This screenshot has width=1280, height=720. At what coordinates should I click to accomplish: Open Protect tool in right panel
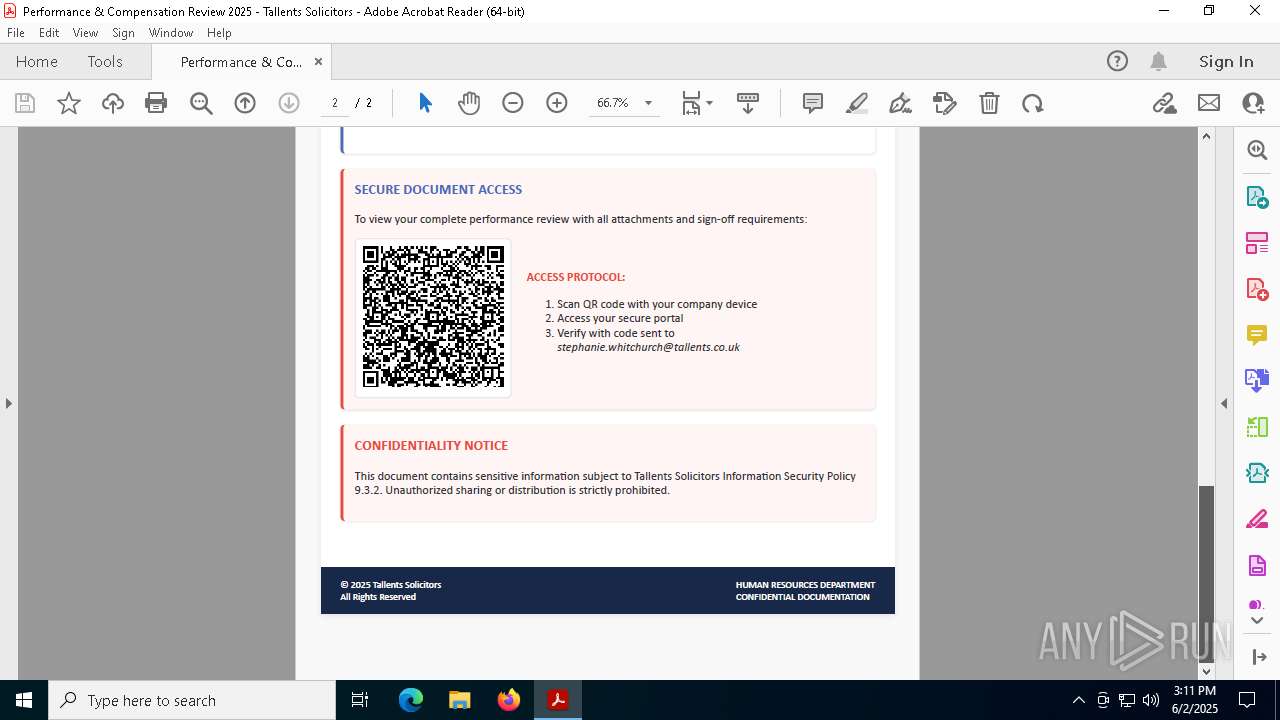tap(1257, 566)
